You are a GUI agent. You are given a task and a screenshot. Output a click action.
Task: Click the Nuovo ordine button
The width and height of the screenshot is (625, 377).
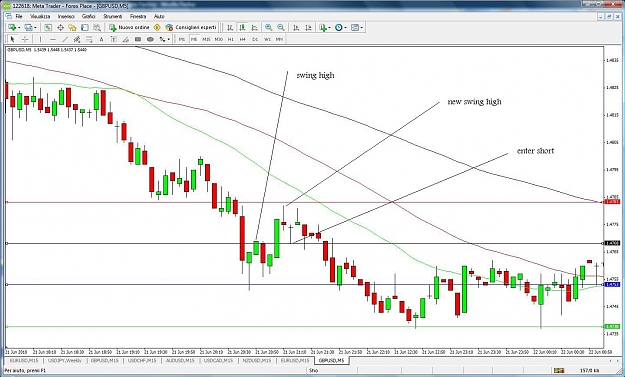tap(130, 27)
